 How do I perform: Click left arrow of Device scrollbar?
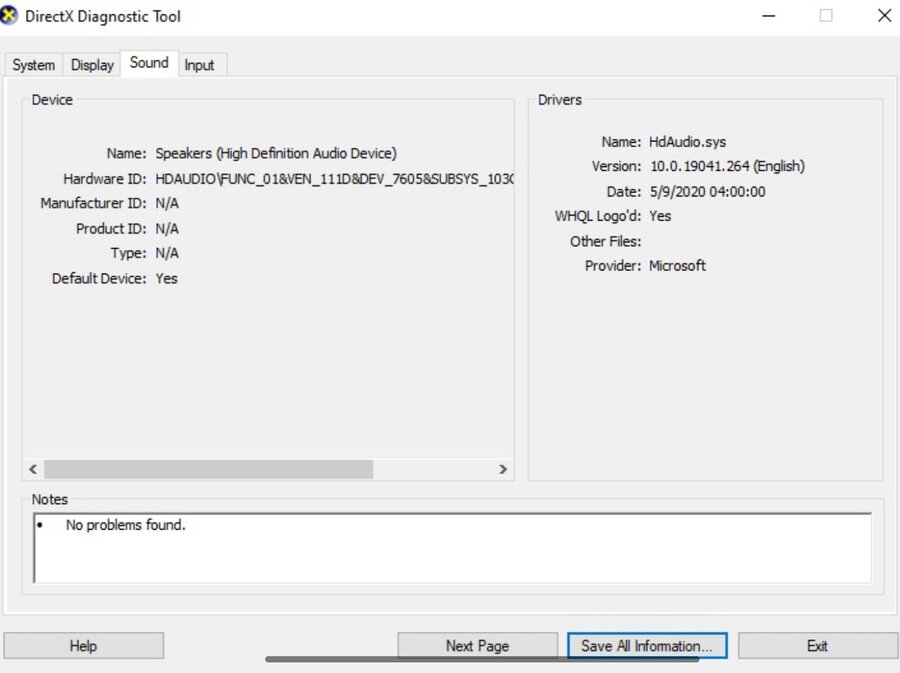(33, 469)
